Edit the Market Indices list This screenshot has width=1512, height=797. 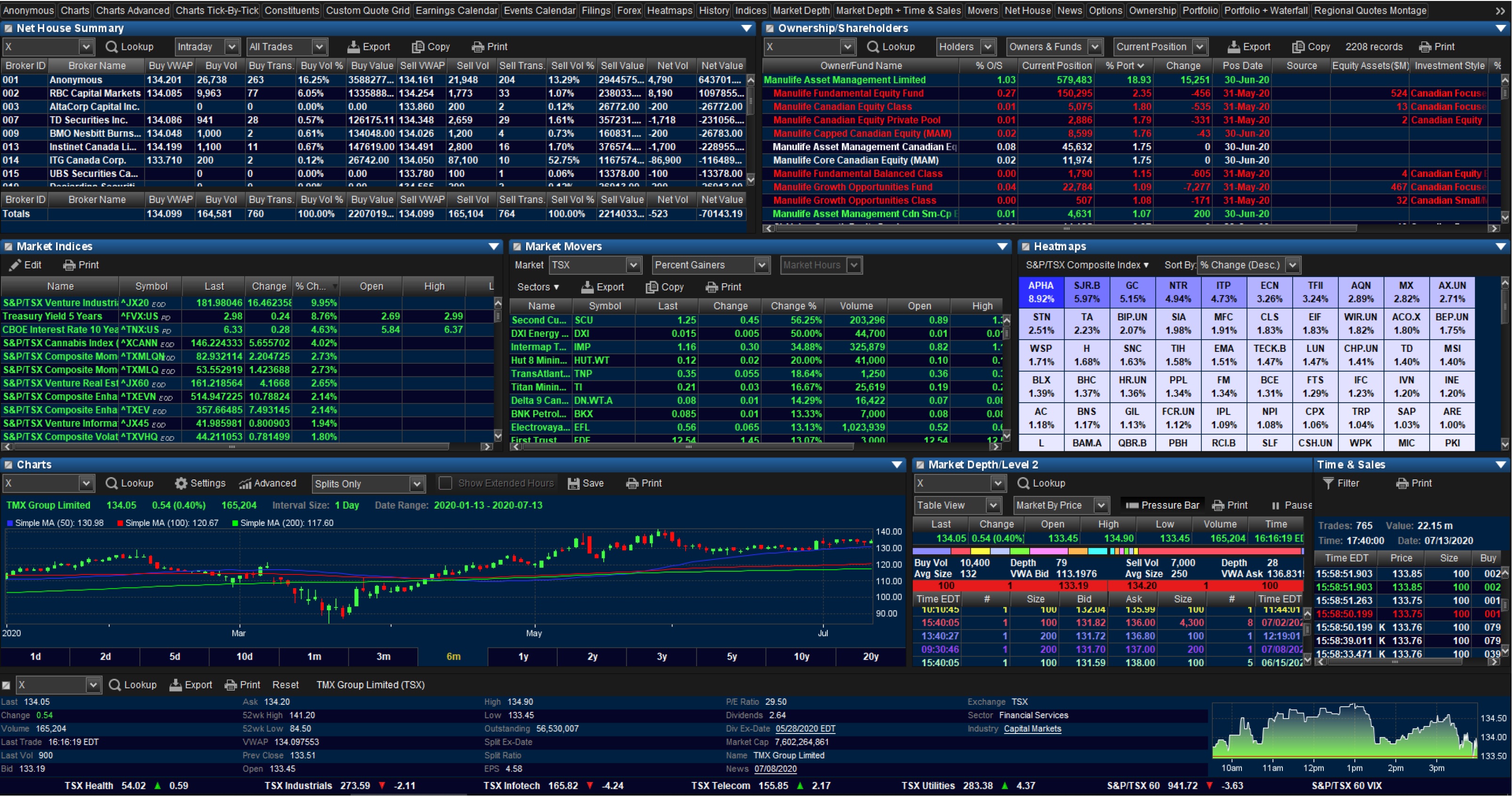(x=25, y=265)
